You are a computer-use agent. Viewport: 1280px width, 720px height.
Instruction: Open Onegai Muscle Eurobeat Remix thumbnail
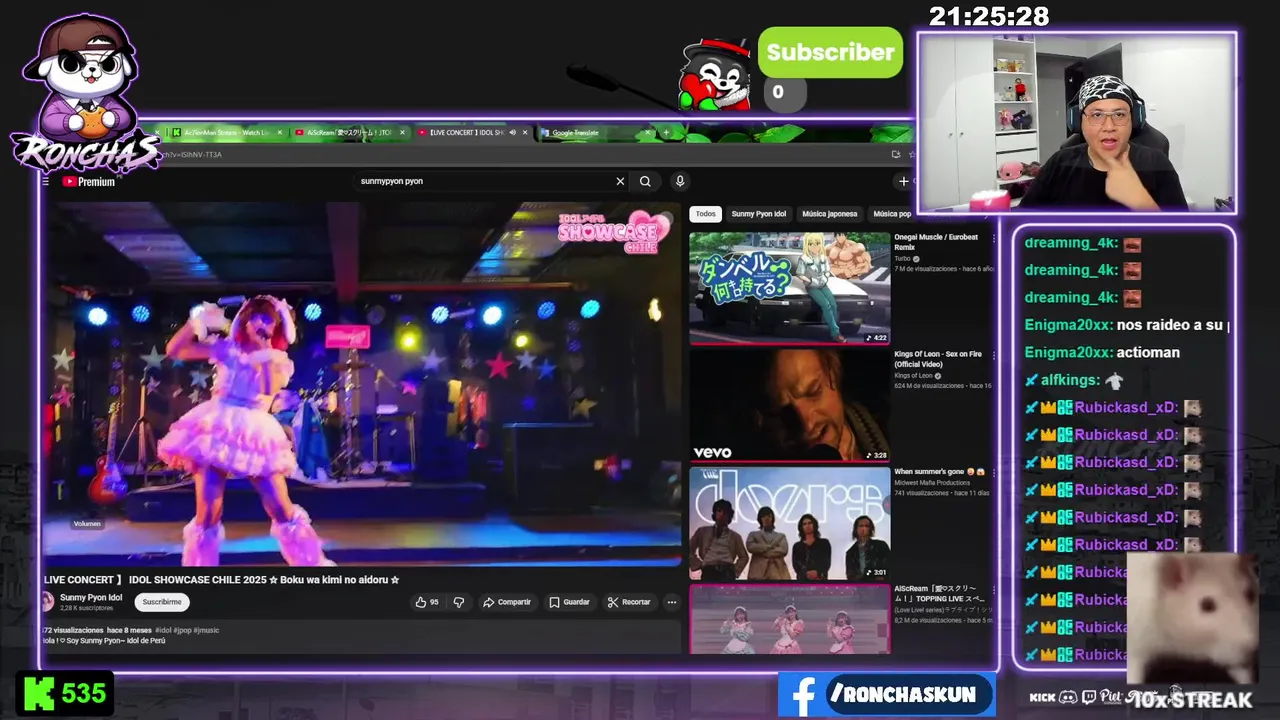click(789, 288)
